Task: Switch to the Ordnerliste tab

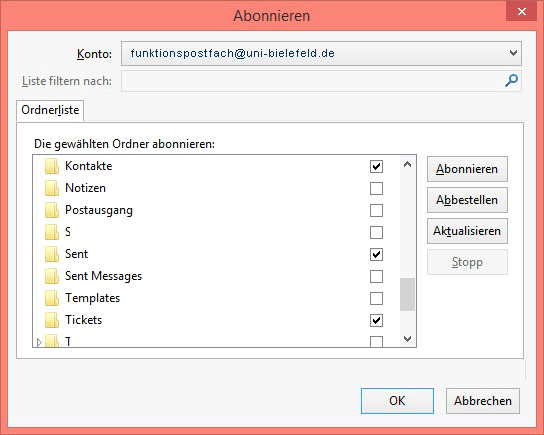Action: click(50, 110)
